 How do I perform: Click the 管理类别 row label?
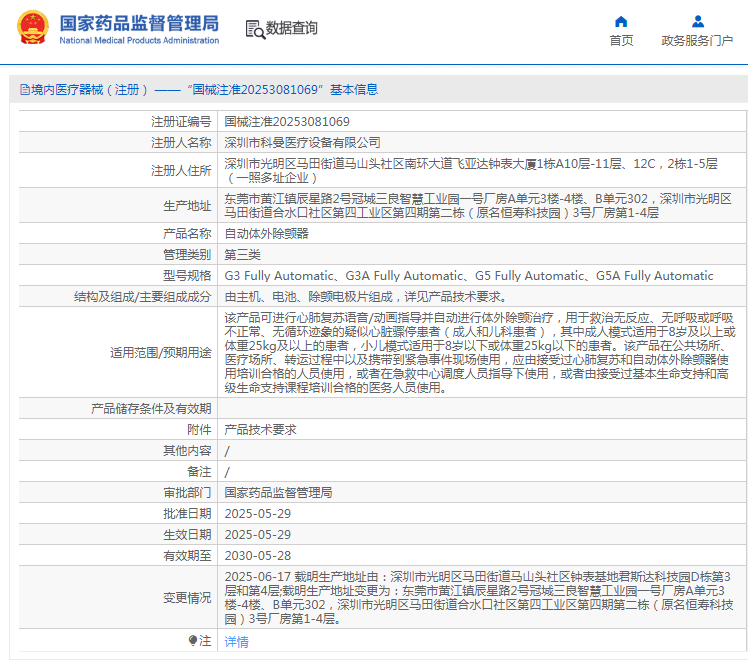click(187, 254)
